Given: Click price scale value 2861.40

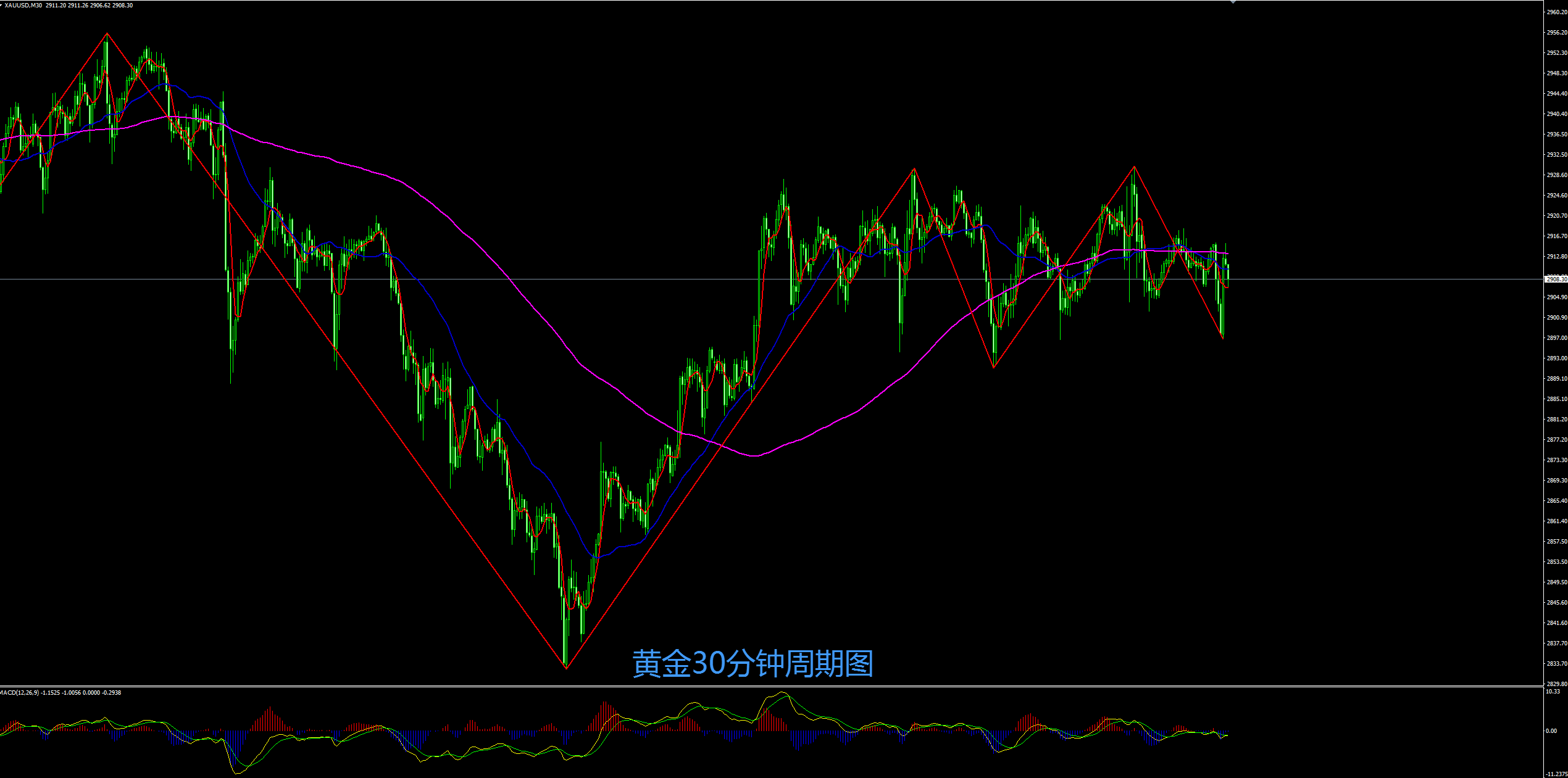Looking at the screenshot, I should coord(1557,521).
